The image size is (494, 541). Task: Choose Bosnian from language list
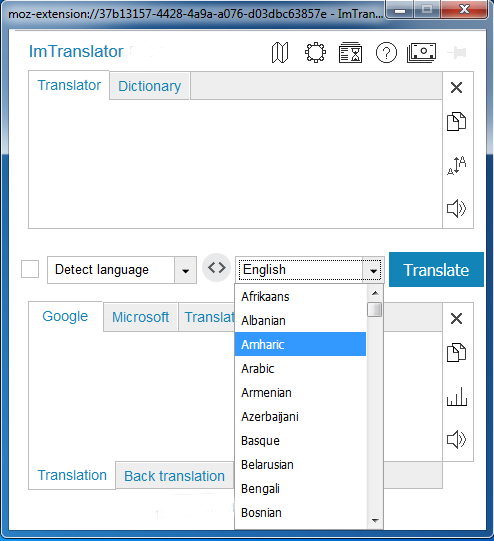pyautogui.click(x=300, y=513)
